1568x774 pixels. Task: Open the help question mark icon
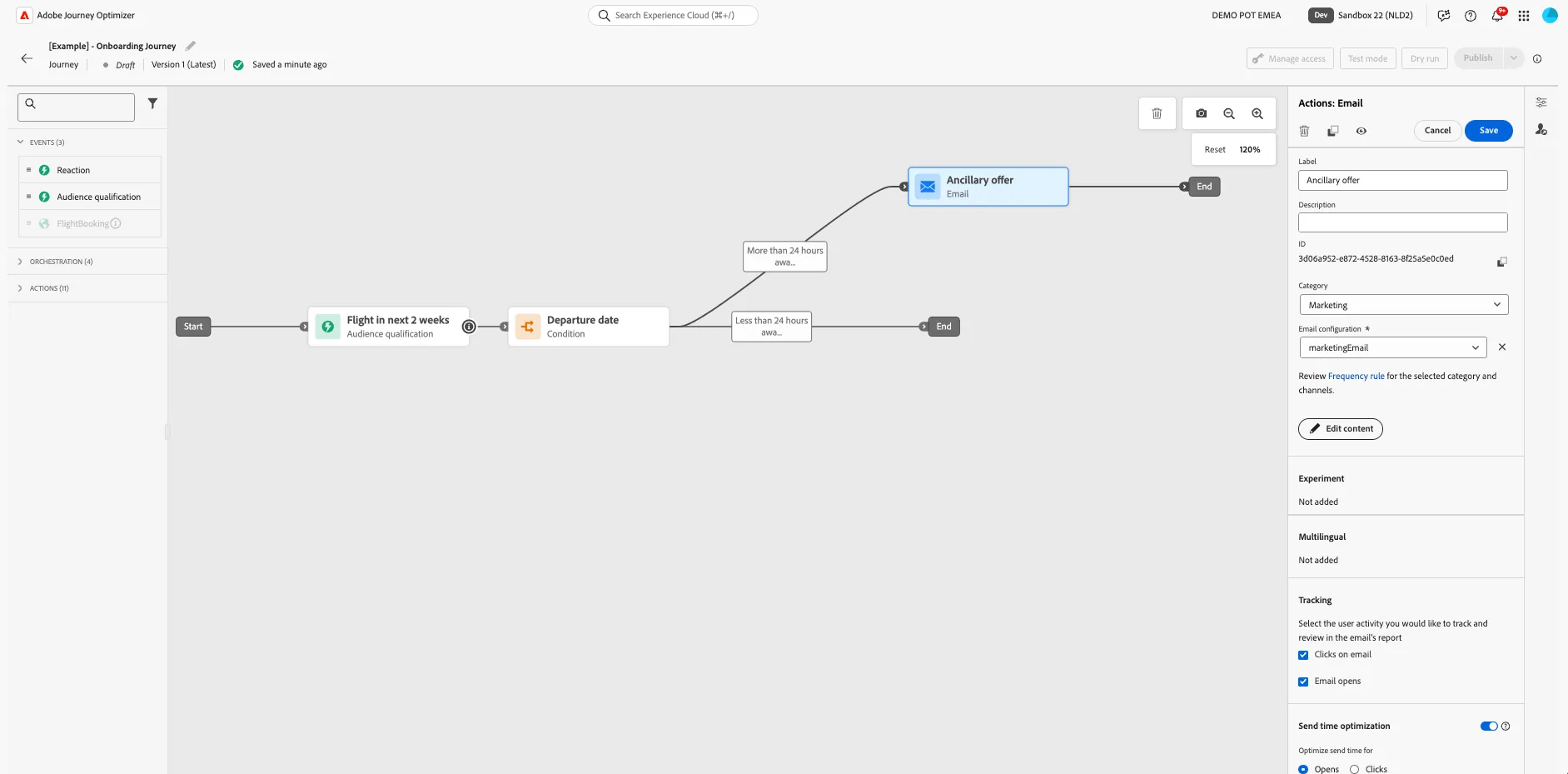tap(1471, 15)
